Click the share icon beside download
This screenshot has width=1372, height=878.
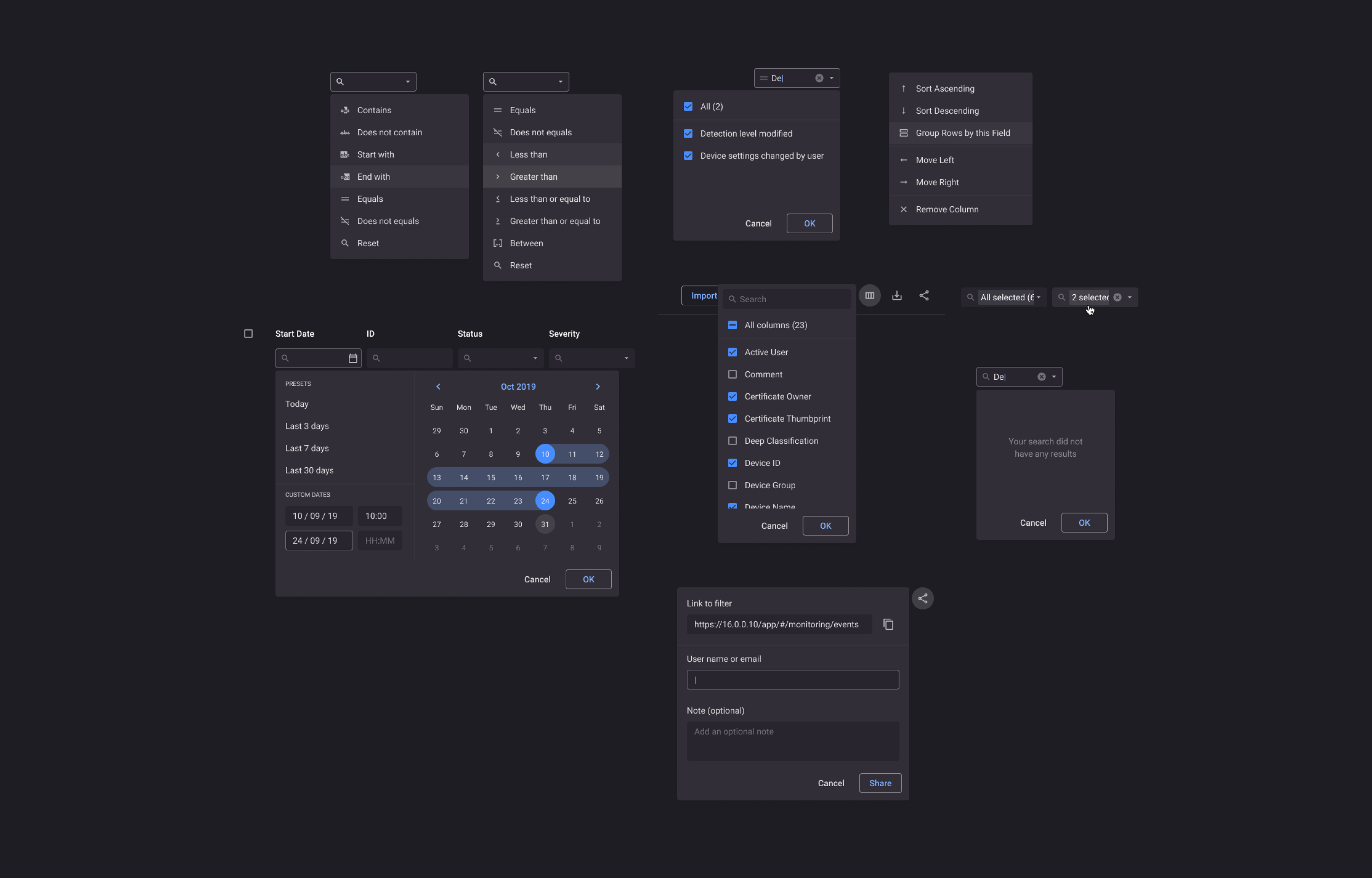tap(924, 295)
